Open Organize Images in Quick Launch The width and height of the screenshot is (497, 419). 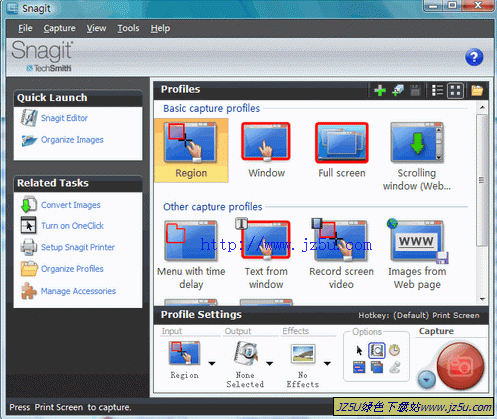[72, 140]
